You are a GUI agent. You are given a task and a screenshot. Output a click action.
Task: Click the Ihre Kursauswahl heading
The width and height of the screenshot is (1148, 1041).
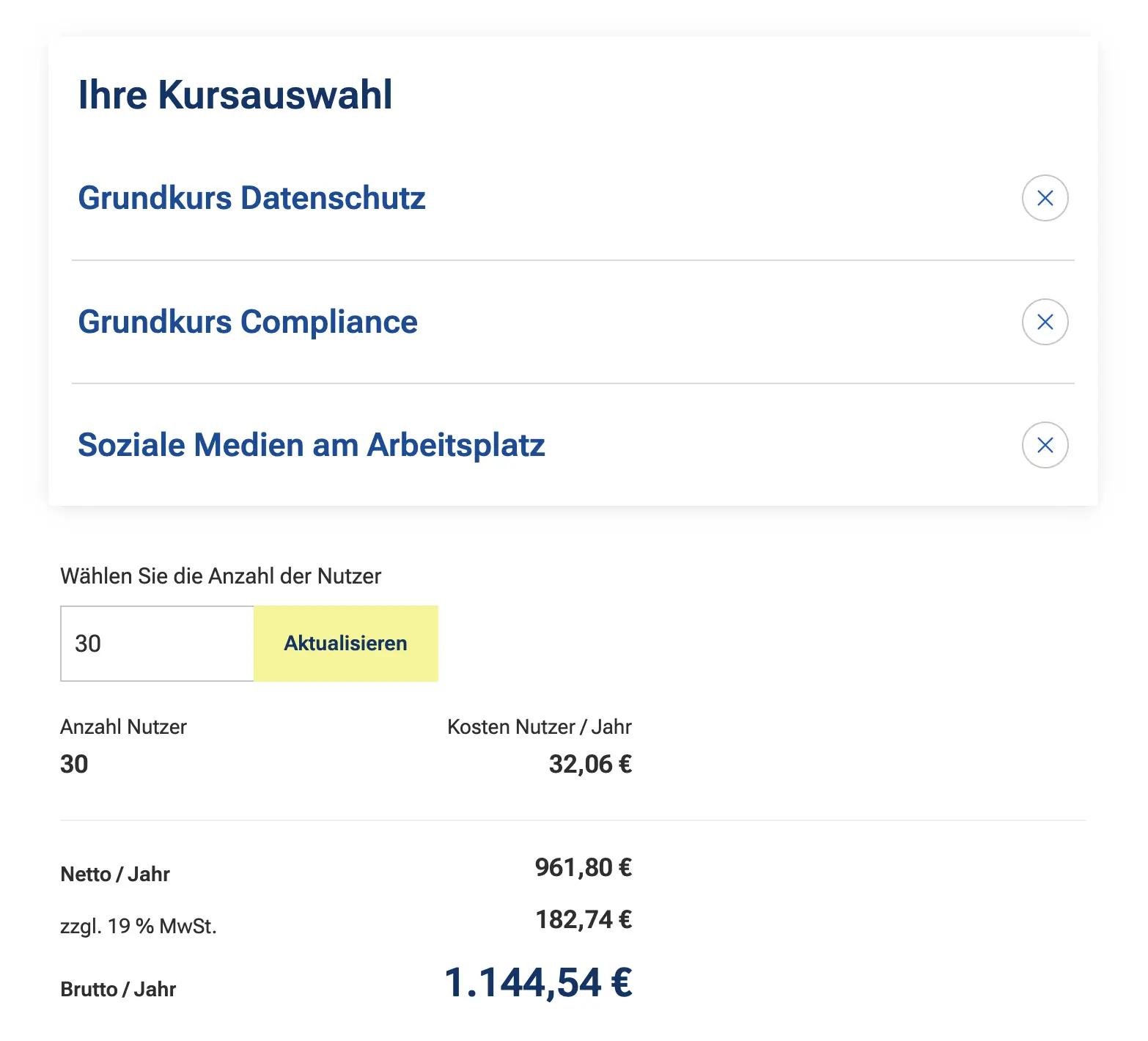pos(235,95)
